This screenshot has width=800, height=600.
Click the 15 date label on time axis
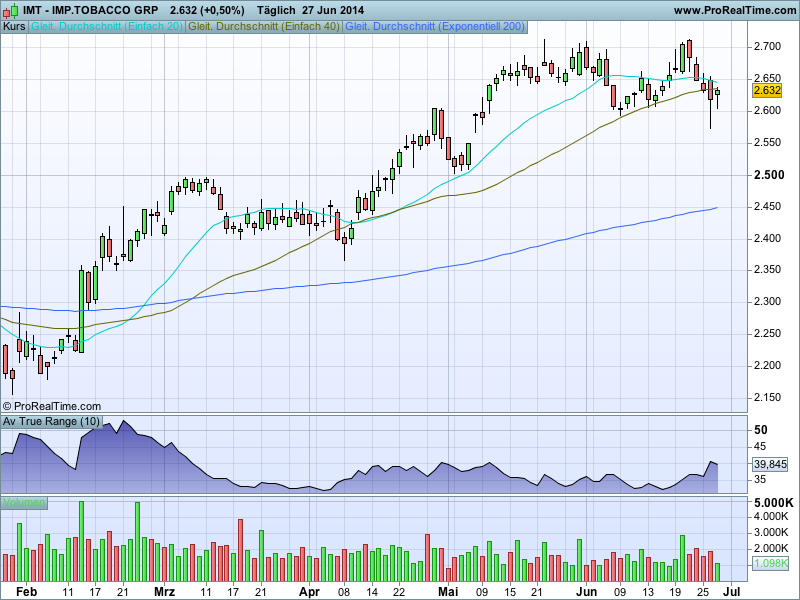tap(510, 592)
